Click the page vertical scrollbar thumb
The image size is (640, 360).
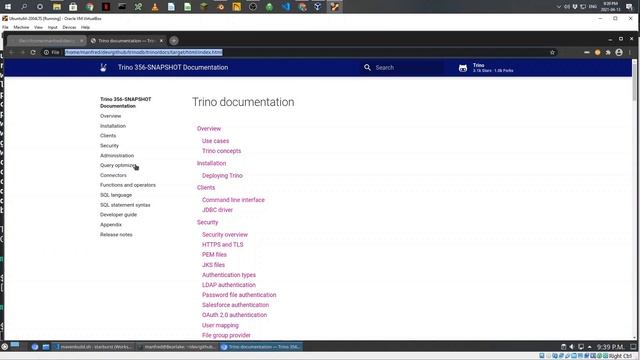[x=634, y=82]
